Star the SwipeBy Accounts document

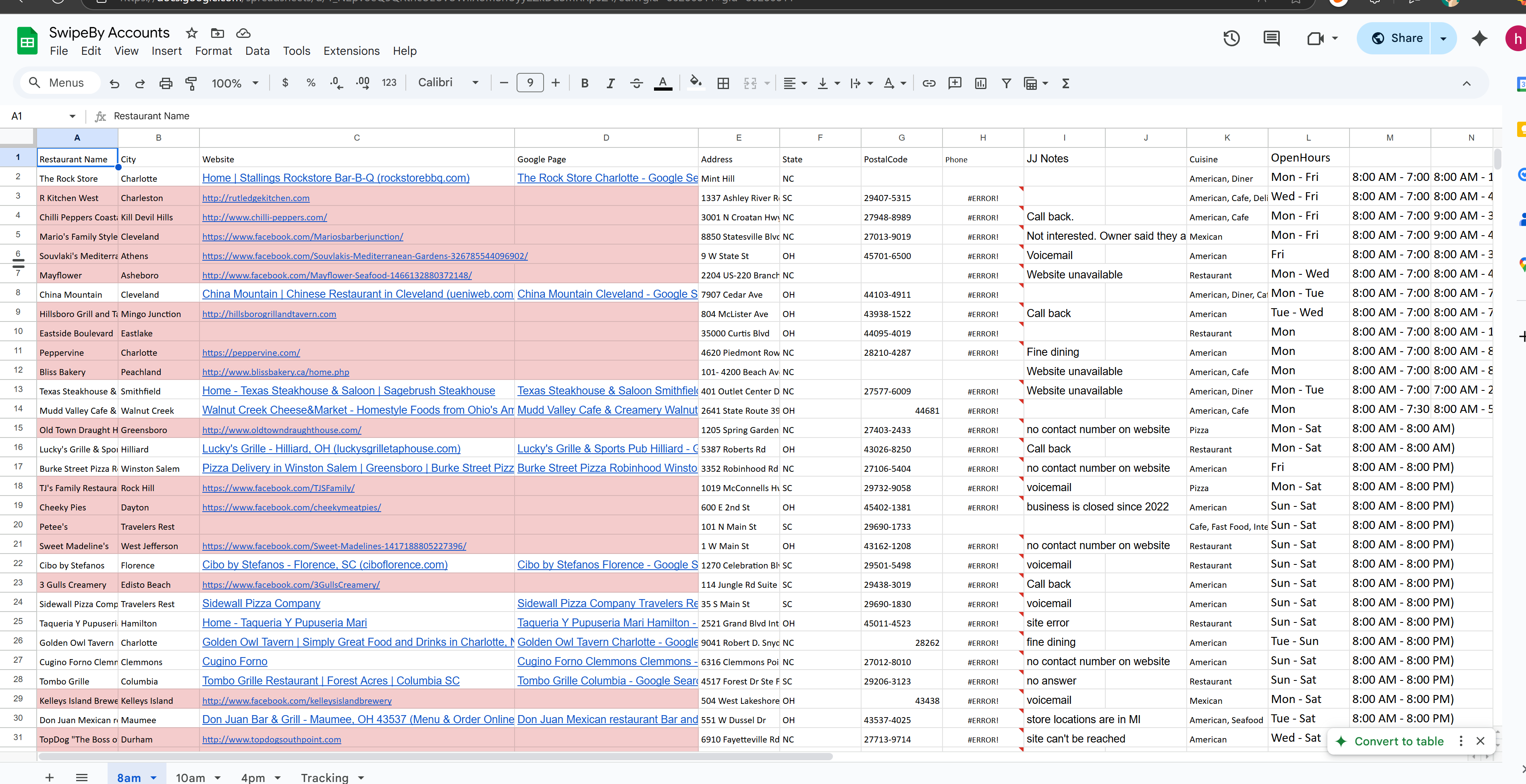(191, 33)
